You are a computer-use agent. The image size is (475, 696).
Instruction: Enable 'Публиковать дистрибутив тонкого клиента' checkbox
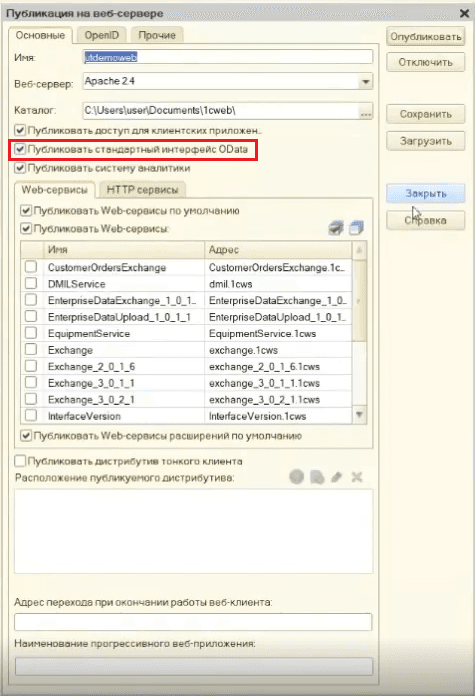tap(20, 461)
